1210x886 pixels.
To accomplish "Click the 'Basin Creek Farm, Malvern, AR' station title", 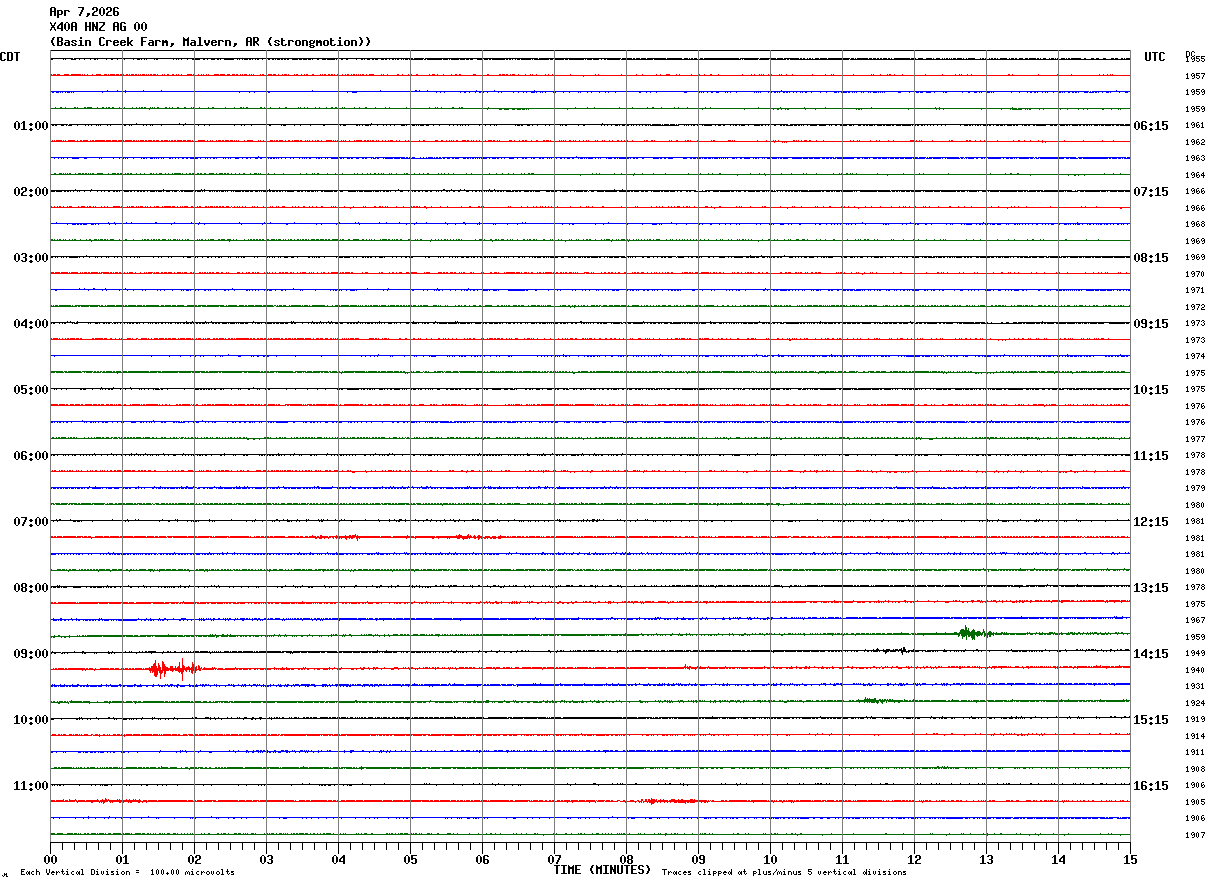I will (x=210, y=42).
